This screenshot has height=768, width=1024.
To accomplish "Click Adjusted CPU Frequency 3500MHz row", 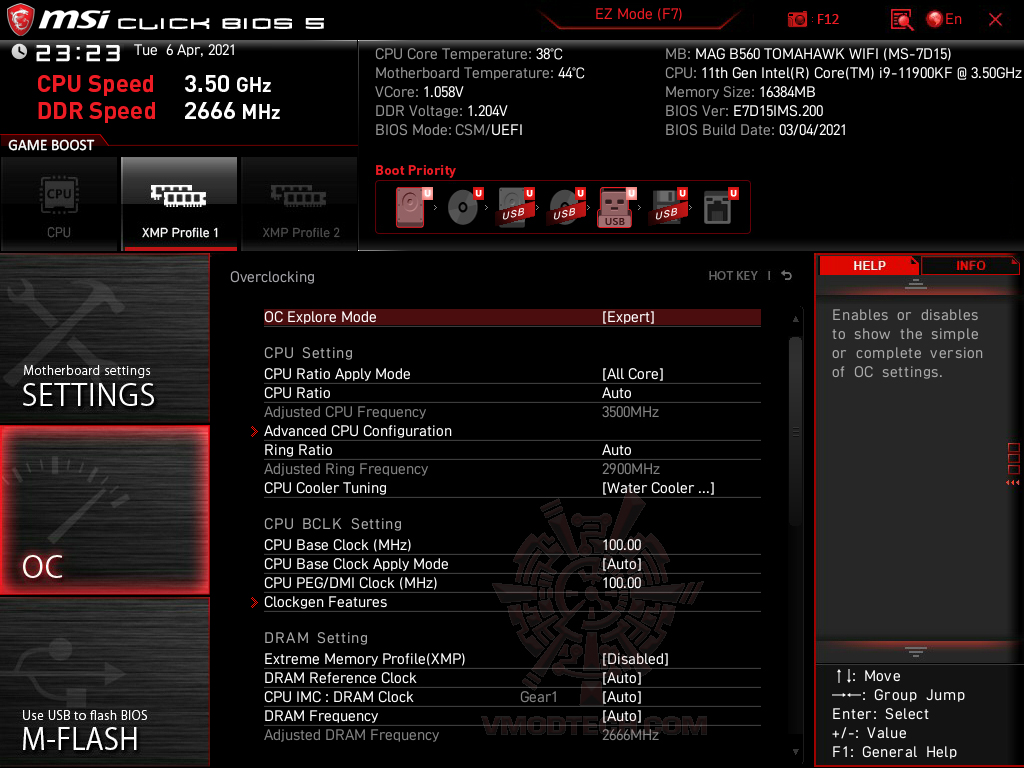I will (512, 412).
